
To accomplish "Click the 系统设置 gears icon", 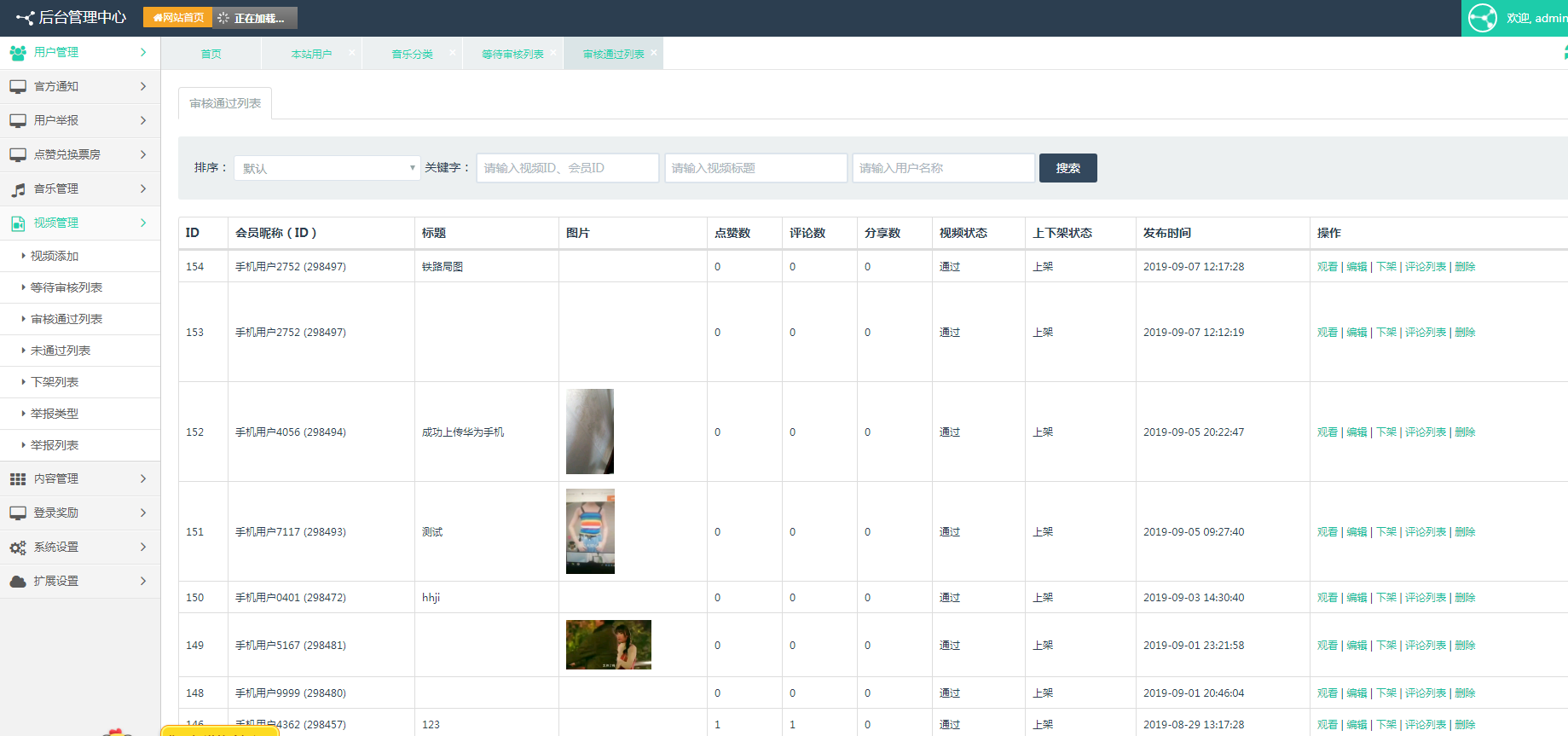I will click(x=18, y=548).
